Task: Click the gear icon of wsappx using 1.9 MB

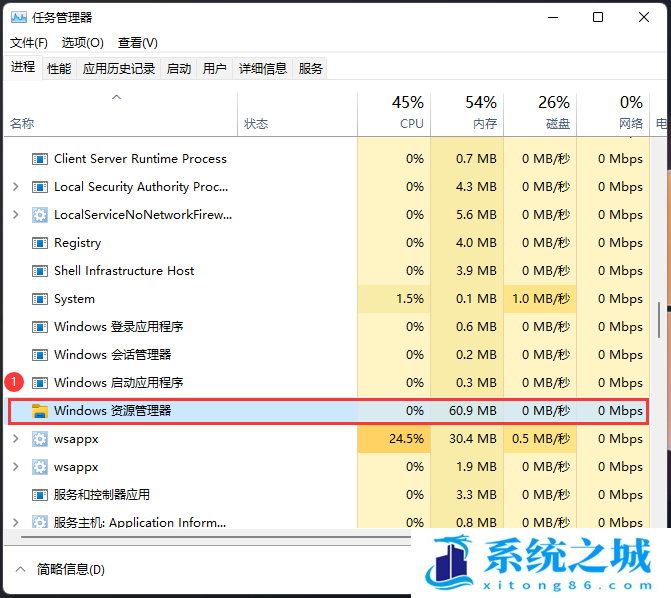Action: coord(40,467)
